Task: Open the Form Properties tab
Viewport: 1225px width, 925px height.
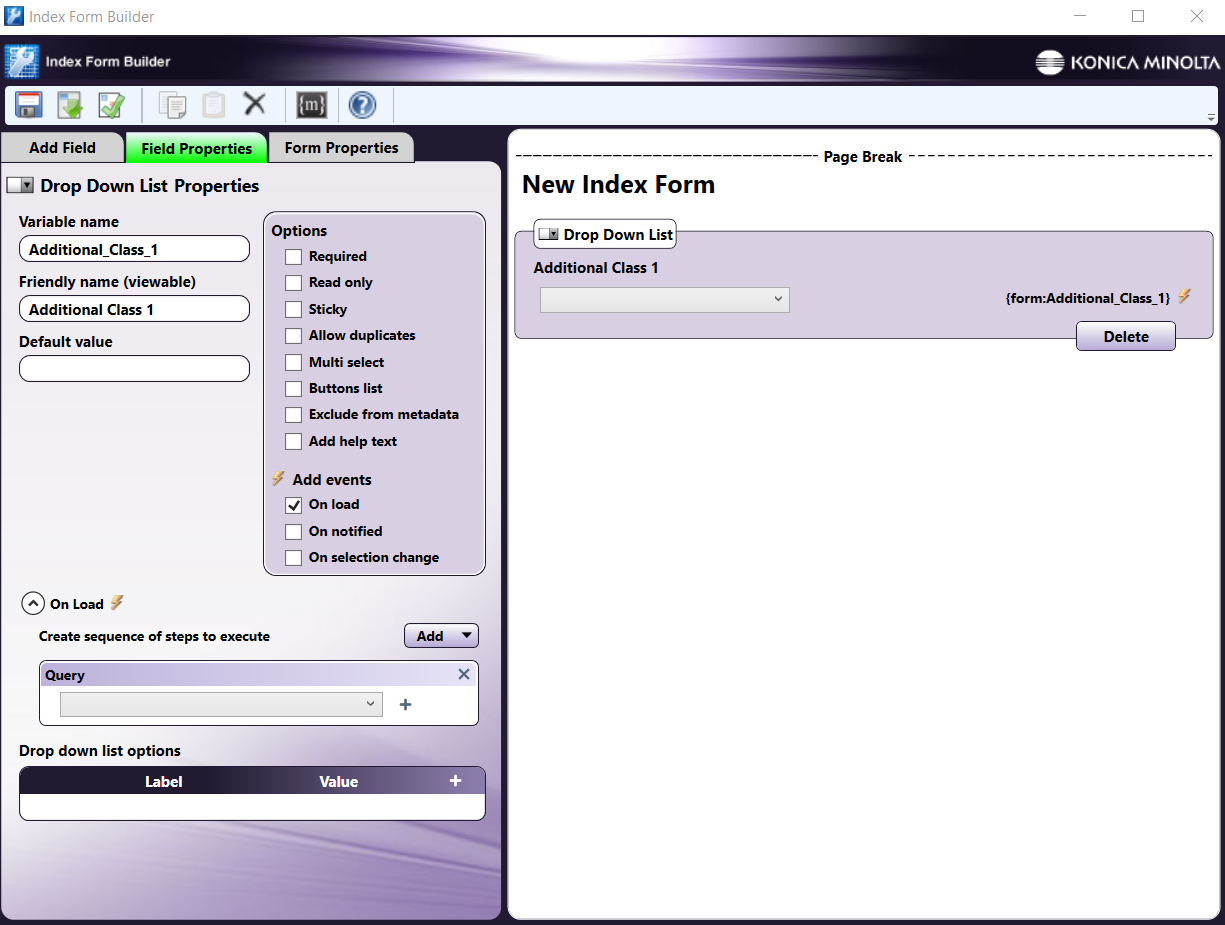Action: point(341,147)
